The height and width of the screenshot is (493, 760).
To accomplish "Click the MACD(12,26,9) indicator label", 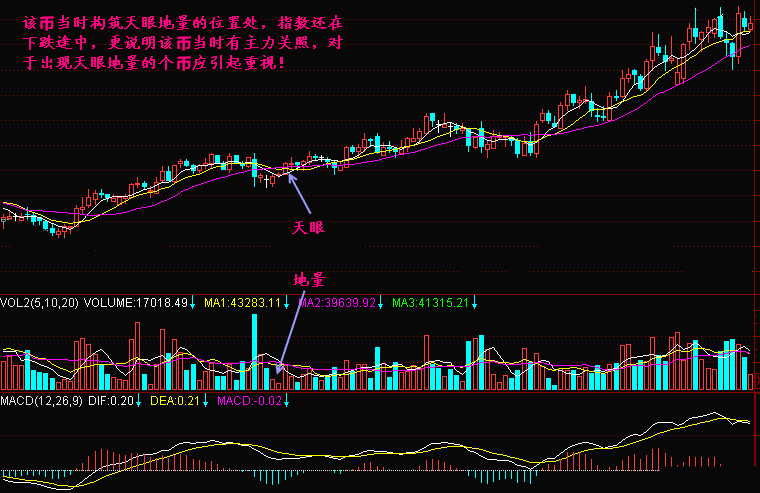I will click(42, 401).
